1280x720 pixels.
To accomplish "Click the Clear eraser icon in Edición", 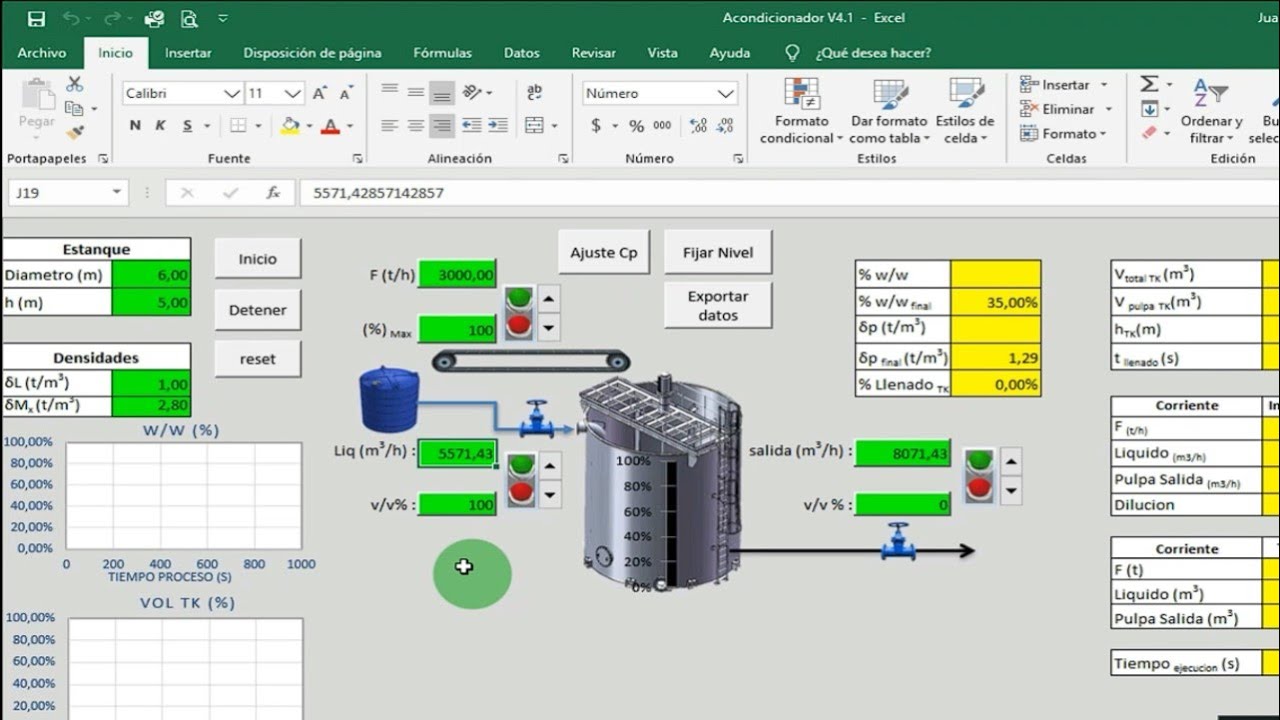I will pos(1149,132).
